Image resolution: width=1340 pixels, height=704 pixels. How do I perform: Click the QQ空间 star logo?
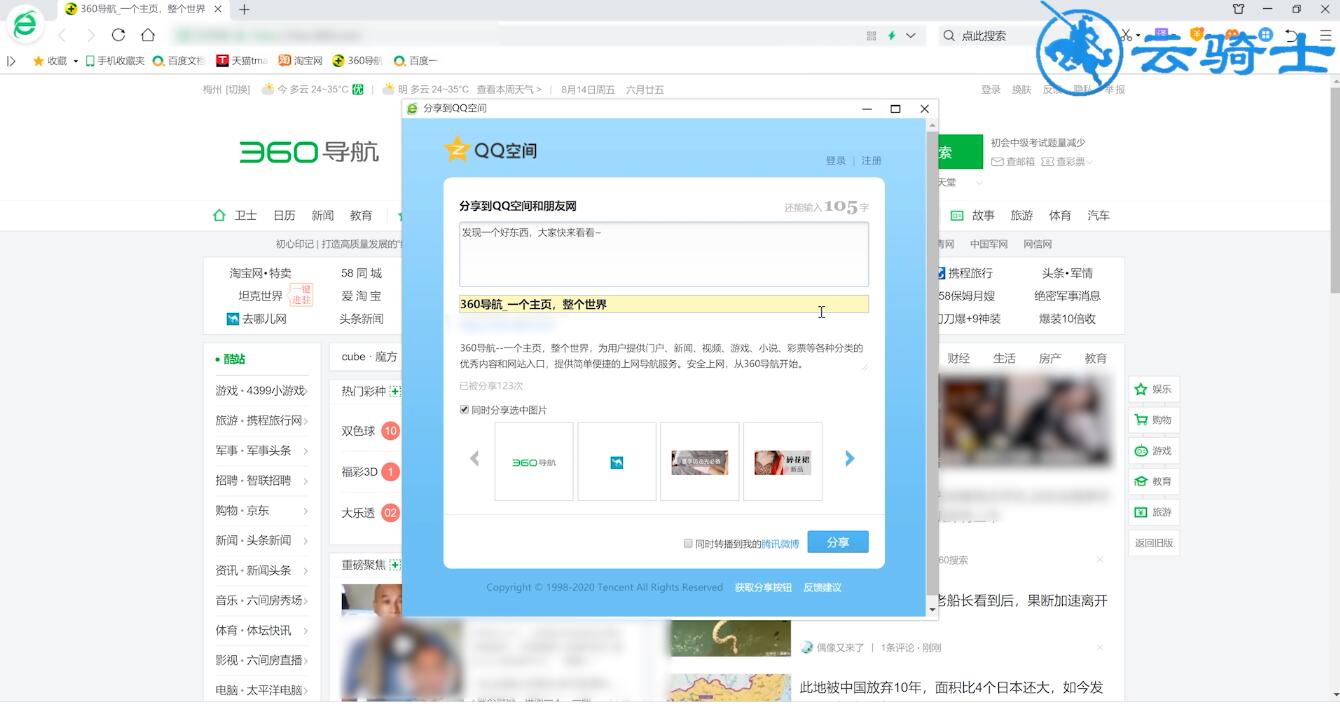coord(457,150)
